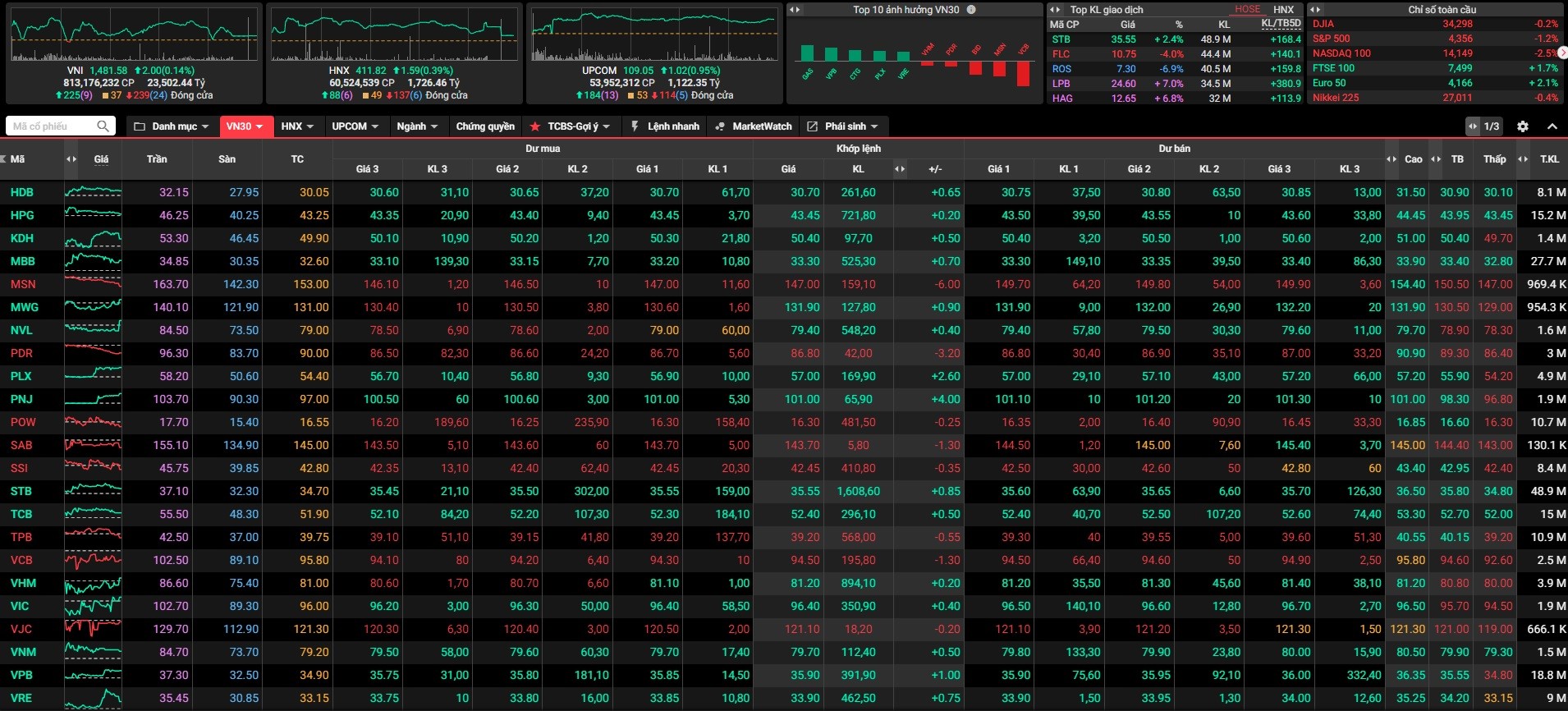Image resolution: width=1568 pixels, height=711 pixels.
Task: Open the UPCOM index chart
Action: 654,35
